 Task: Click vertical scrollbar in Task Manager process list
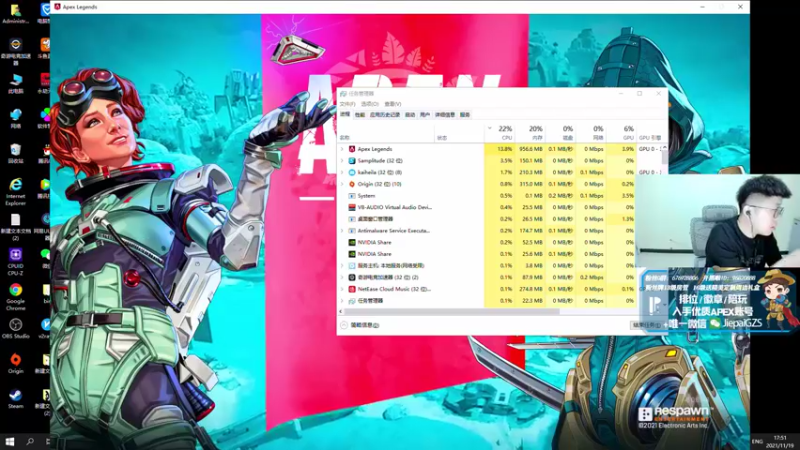(x=665, y=155)
